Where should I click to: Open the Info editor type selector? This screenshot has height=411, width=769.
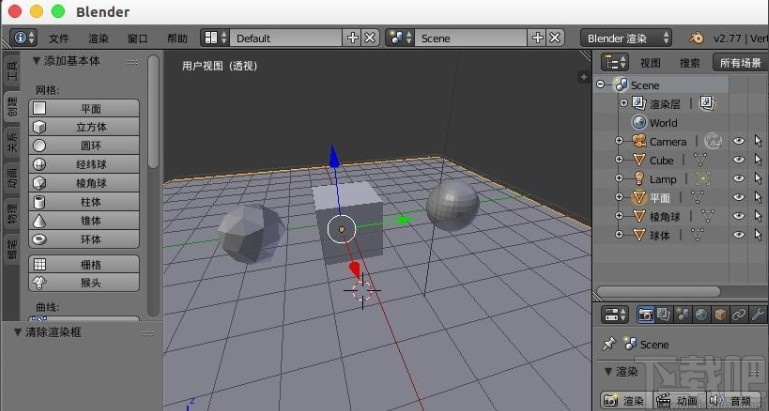24,38
